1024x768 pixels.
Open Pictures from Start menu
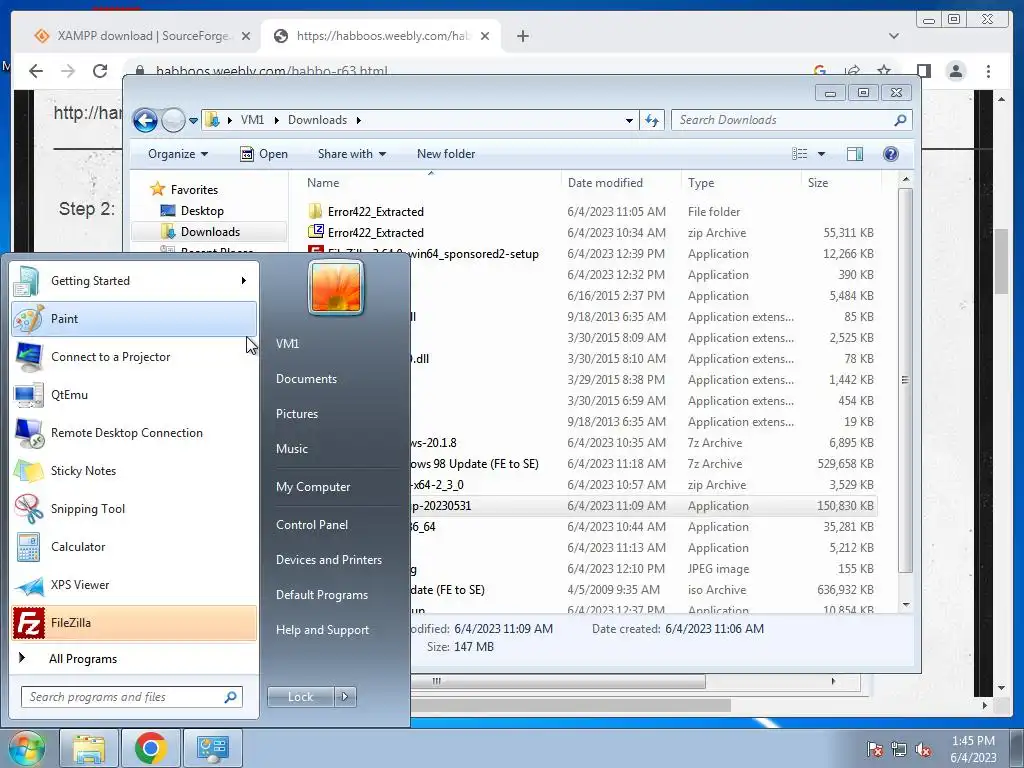point(296,414)
